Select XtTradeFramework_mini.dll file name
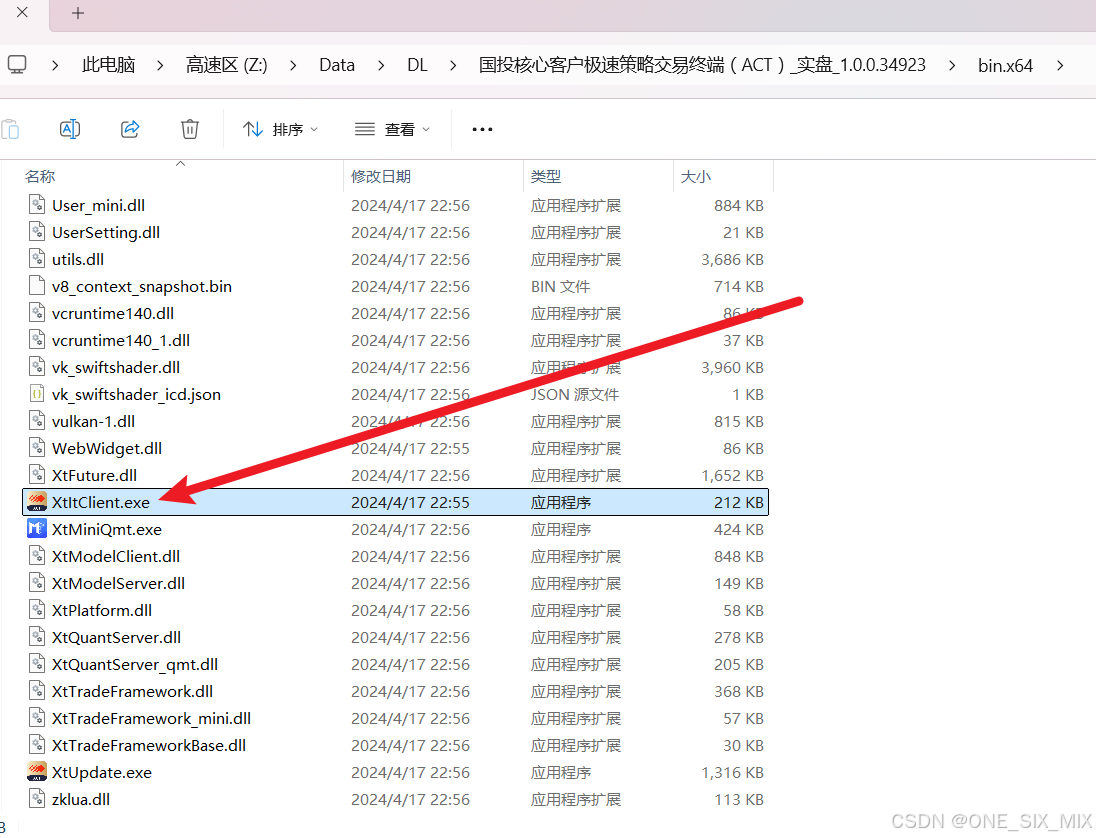This screenshot has width=1096, height=838. (x=151, y=718)
